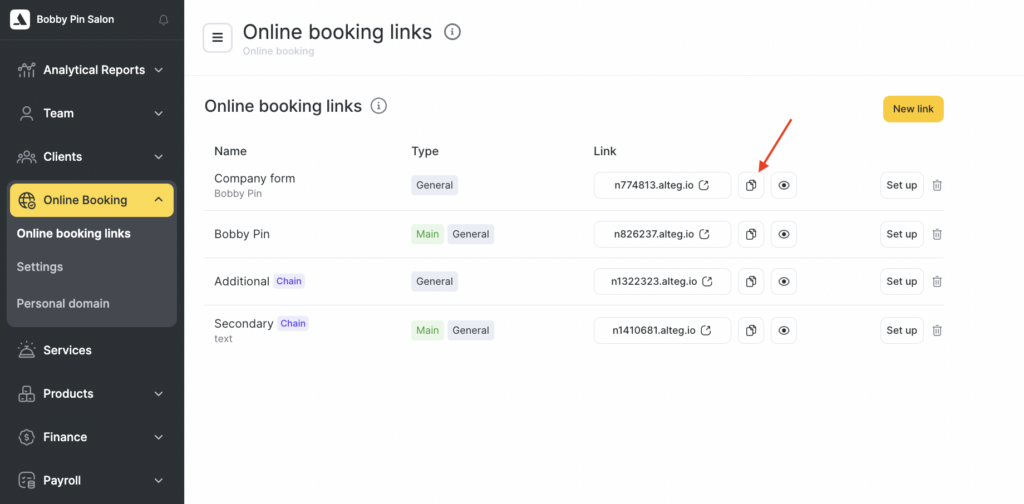The image size is (1024, 504).
Task: Delete the Bobby Pin booking link
Action: (x=937, y=234)
